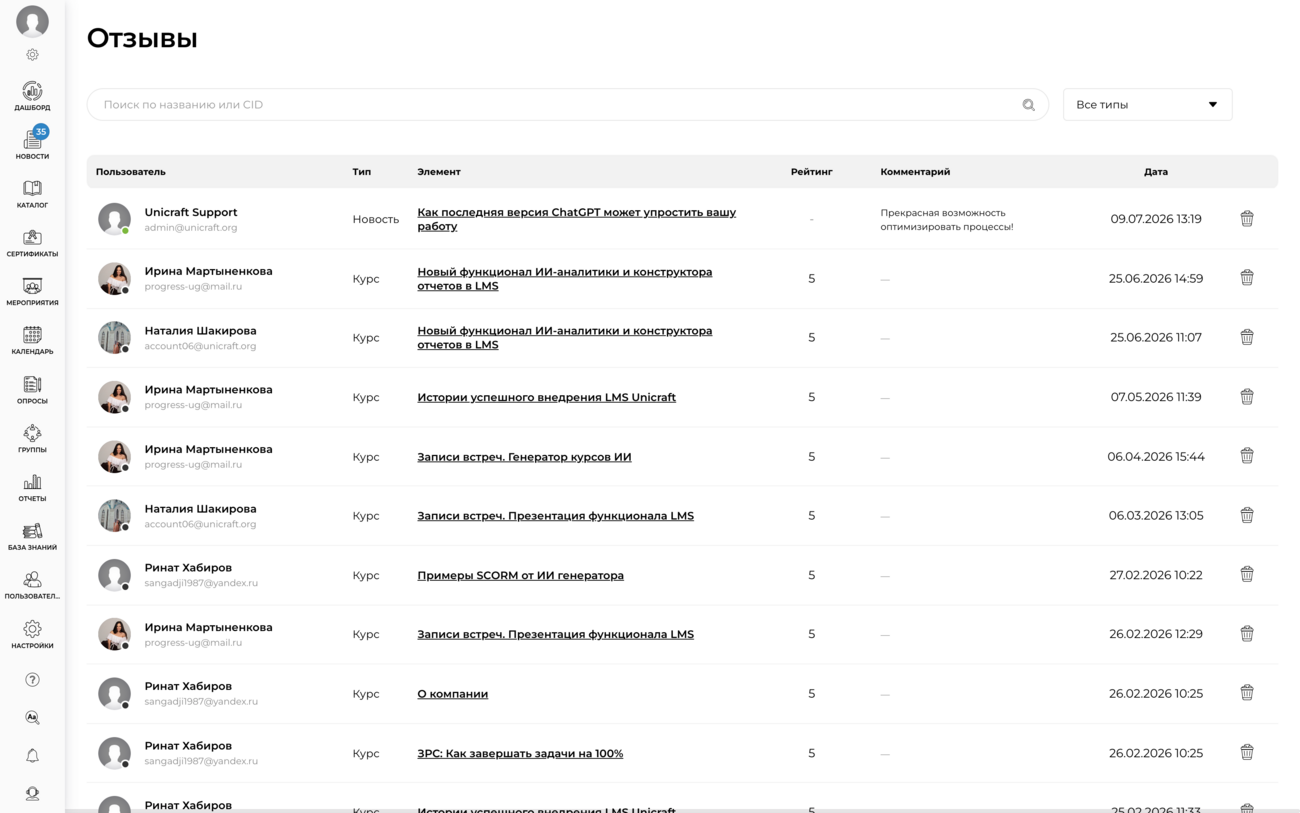Open Примеры SCORM от ИИ генератора link
This screenshot has height=813, width=1300.
520,575
